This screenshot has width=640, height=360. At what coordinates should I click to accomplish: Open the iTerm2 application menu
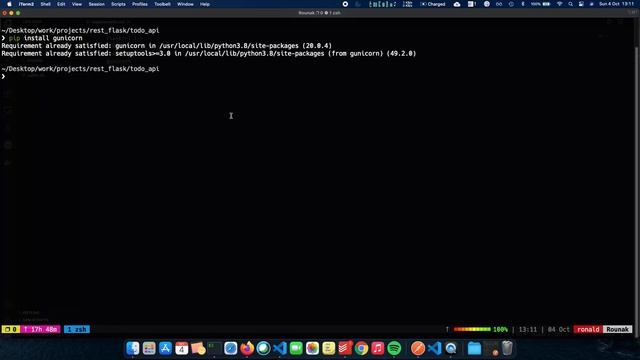tap(26, 4)
